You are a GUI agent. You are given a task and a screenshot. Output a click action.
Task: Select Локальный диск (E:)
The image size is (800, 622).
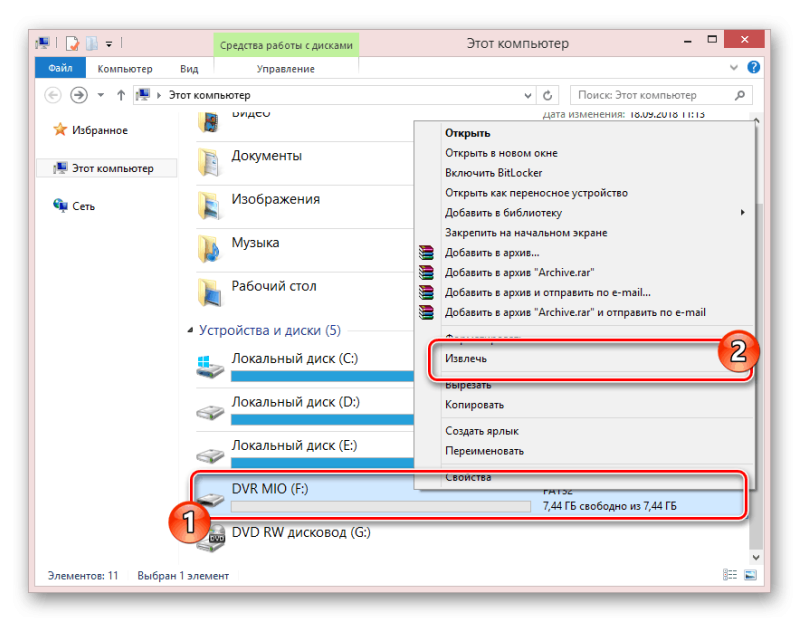click(x=294, y=445)
